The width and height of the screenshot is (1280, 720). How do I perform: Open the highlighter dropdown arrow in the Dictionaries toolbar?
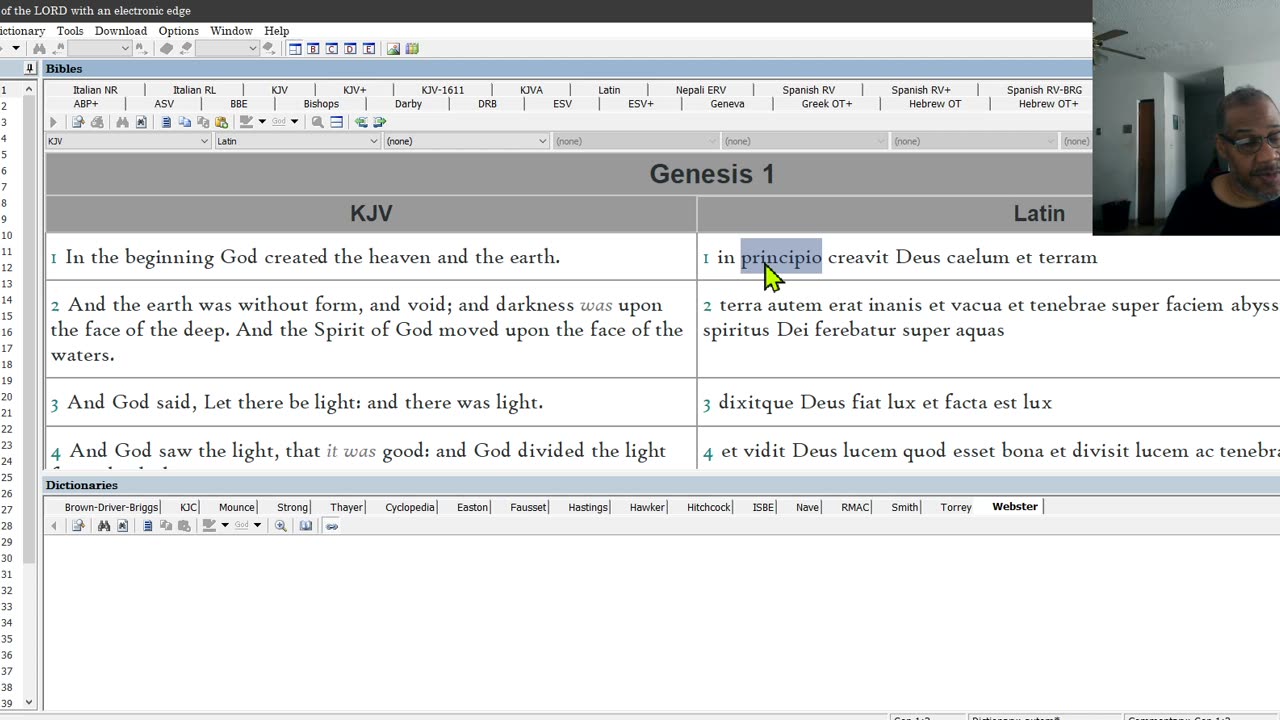pyautogui.click(x=225, y=526)
